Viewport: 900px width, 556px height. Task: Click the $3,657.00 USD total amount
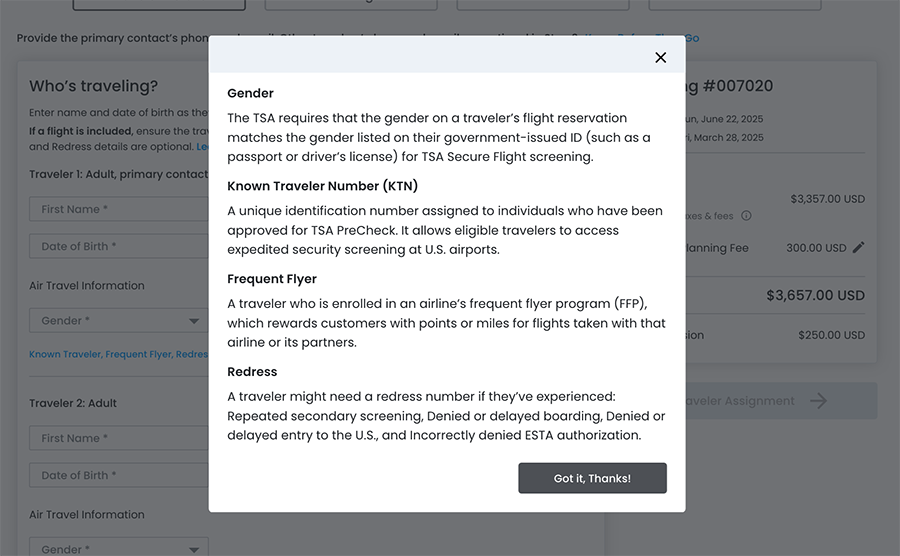[815, 295]
